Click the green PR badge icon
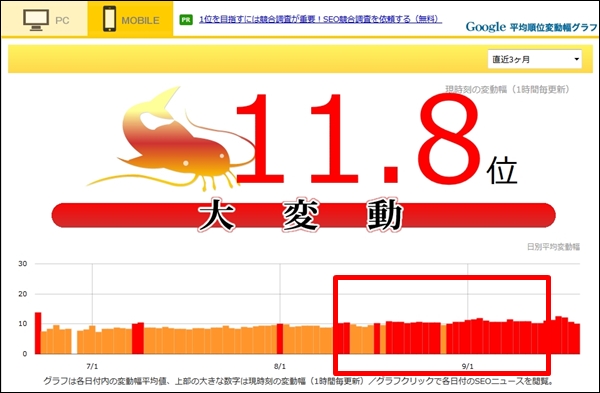600x393 pixels. click(x=186, y=20)
